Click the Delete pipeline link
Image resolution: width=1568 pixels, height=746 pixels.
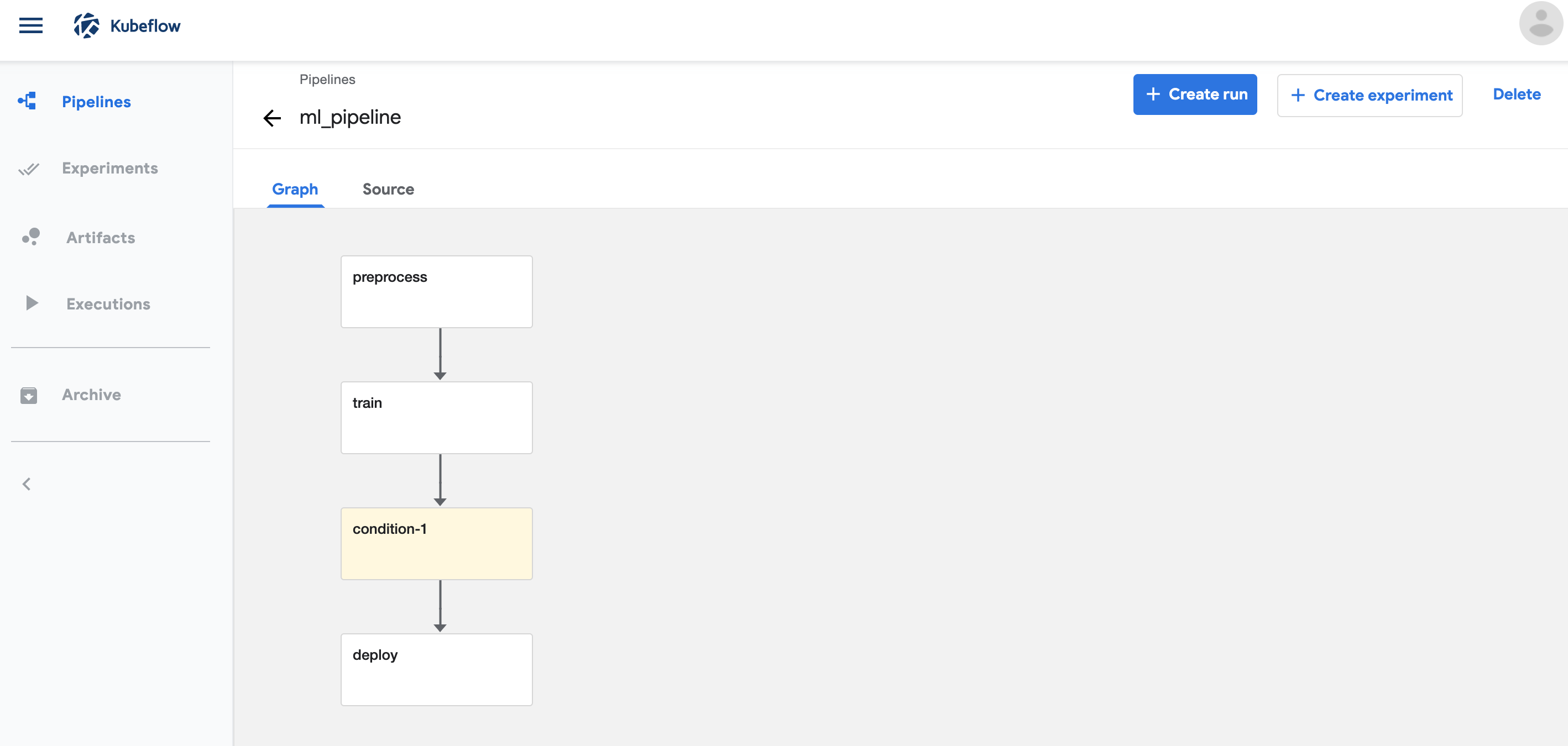tap(1517, 94)
